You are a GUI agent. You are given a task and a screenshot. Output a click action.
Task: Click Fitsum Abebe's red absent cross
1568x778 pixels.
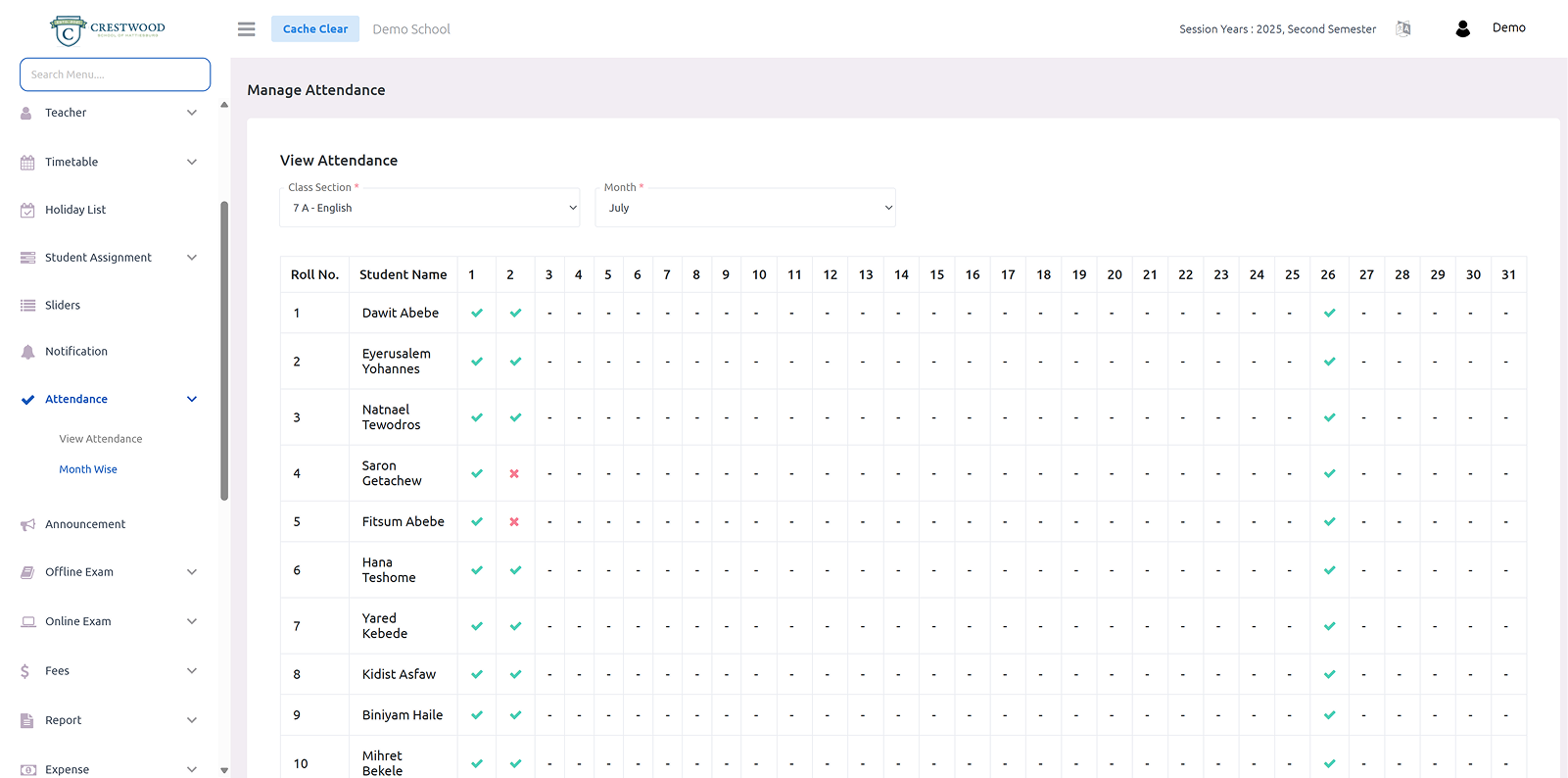pyautogui.click(x=514, y=522)
